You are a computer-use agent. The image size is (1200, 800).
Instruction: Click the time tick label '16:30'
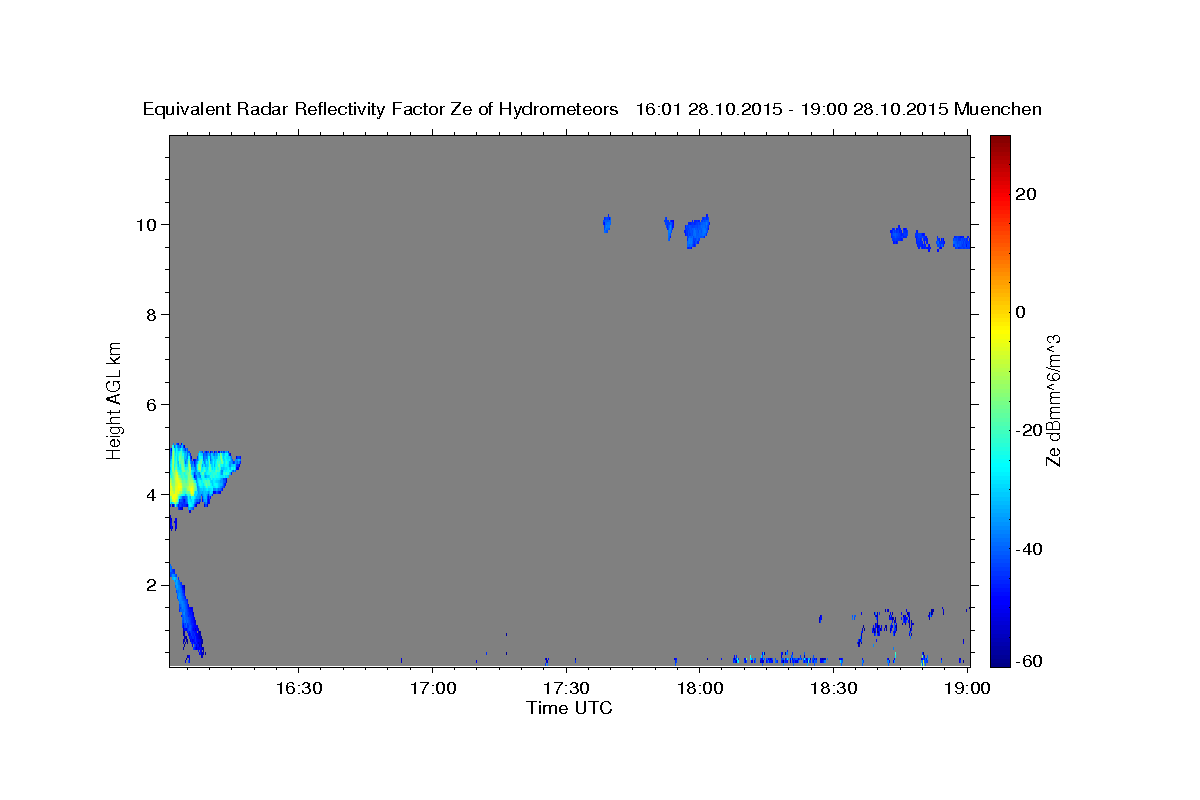click(x=298, y=688)
